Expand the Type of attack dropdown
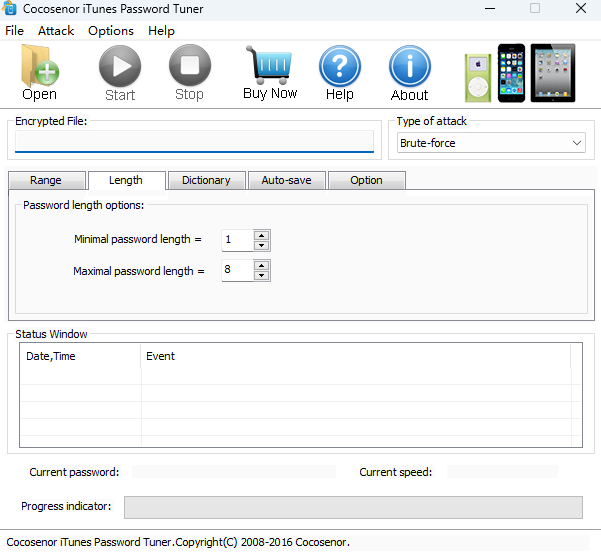 click(x=491, y=143)
